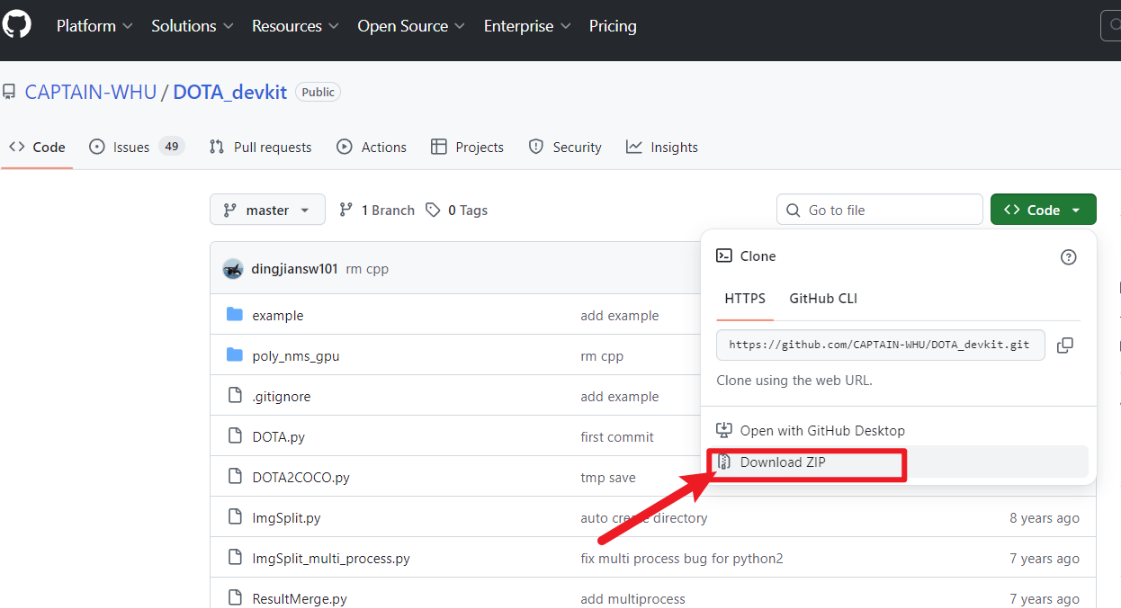
Task: Open the Resources menu
Action: click(295, 26)
